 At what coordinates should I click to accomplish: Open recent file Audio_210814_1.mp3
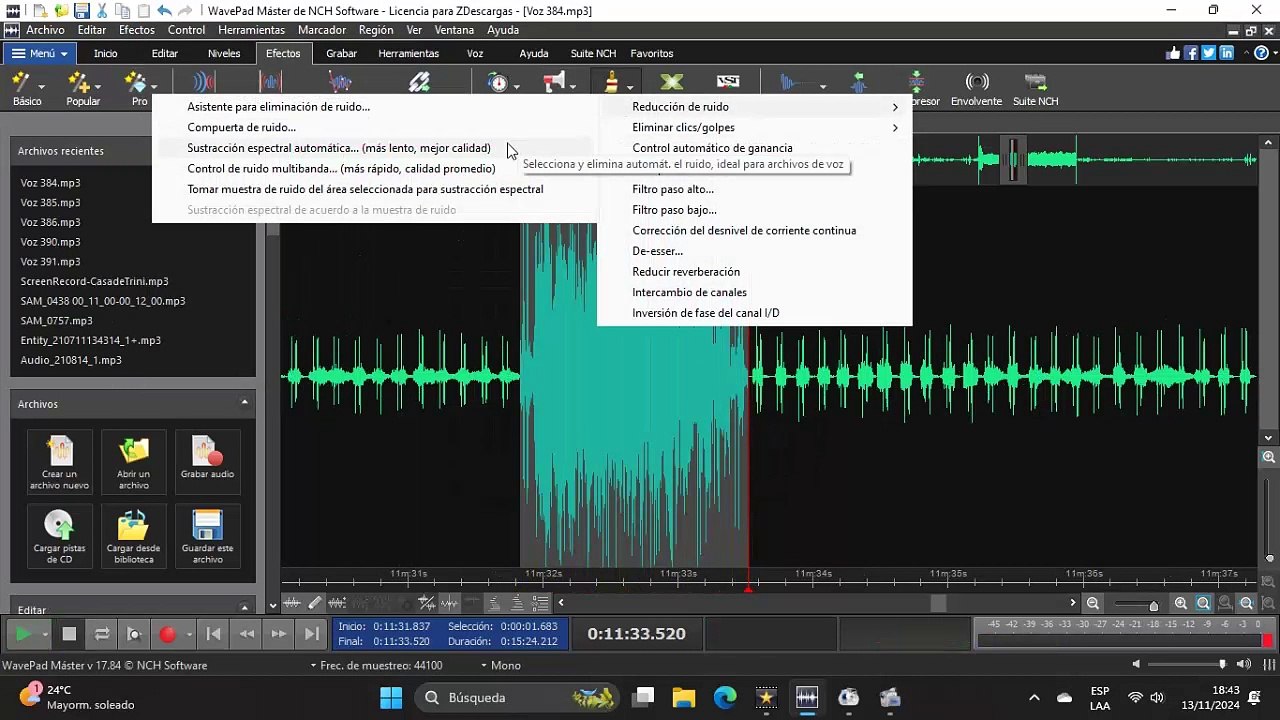coord(71,360)
